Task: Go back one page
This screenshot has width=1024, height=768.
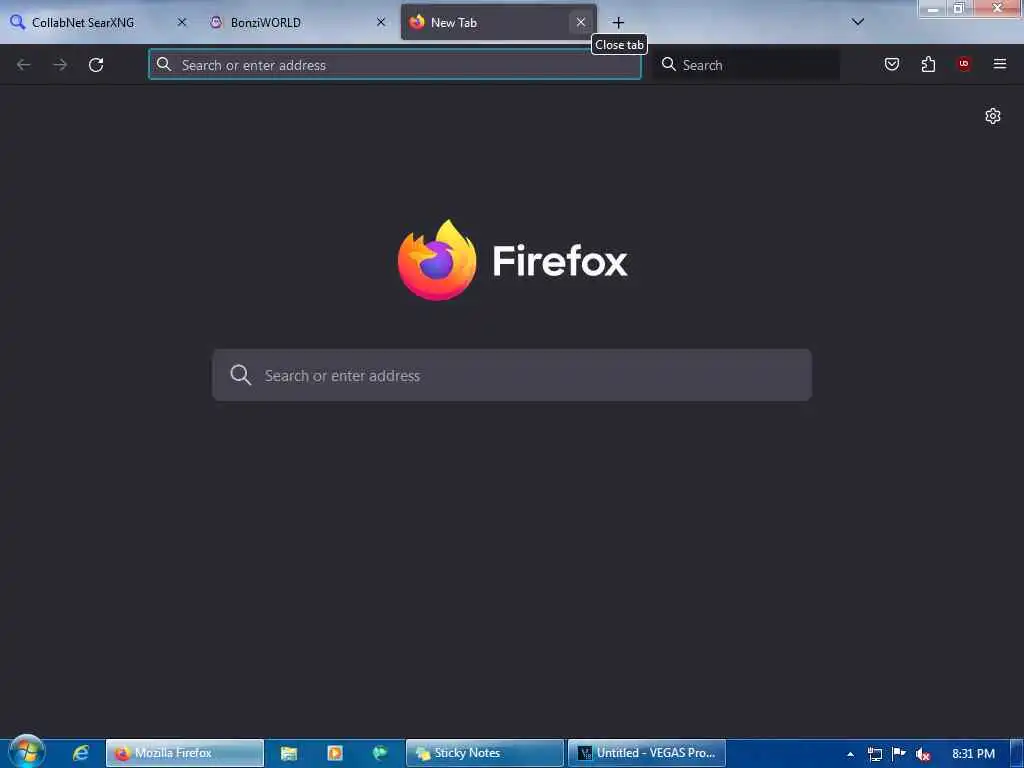Action: pos(24,65)
